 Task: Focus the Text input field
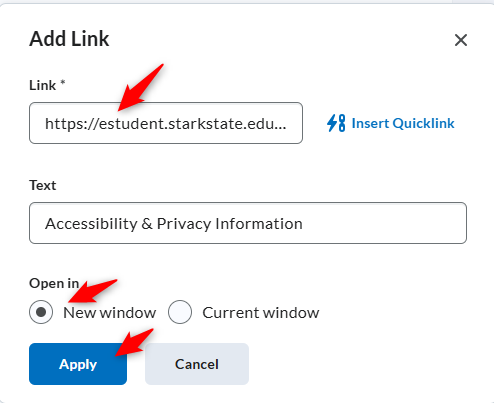pos(248,223)
